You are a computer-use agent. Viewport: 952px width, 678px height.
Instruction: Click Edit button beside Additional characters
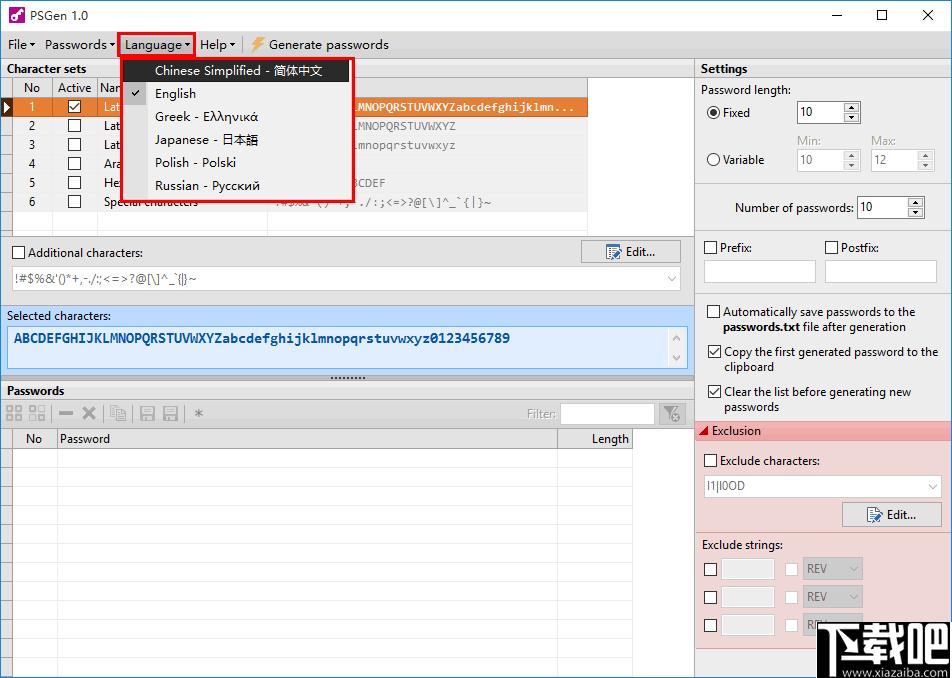[630, 252]
